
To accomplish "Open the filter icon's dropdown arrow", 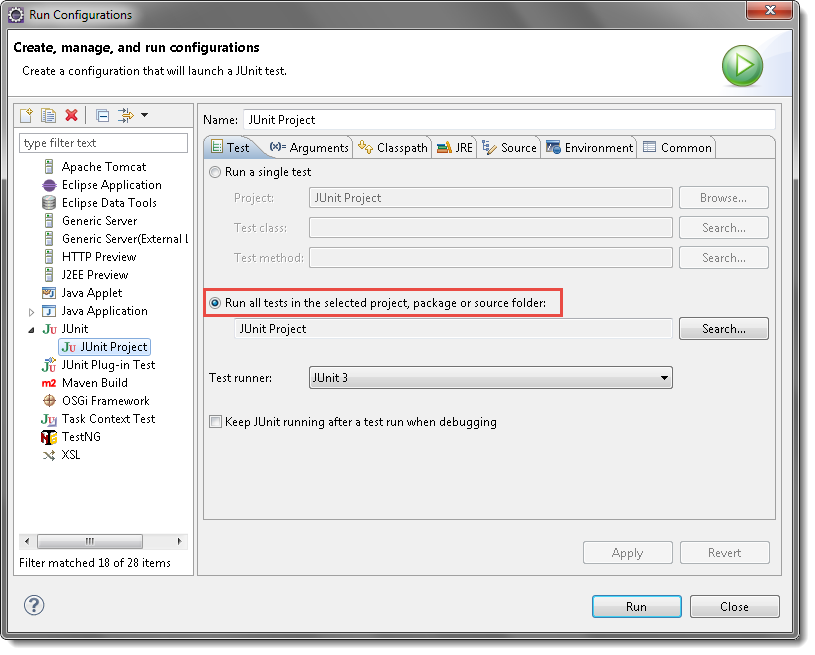I will (144, 115).
